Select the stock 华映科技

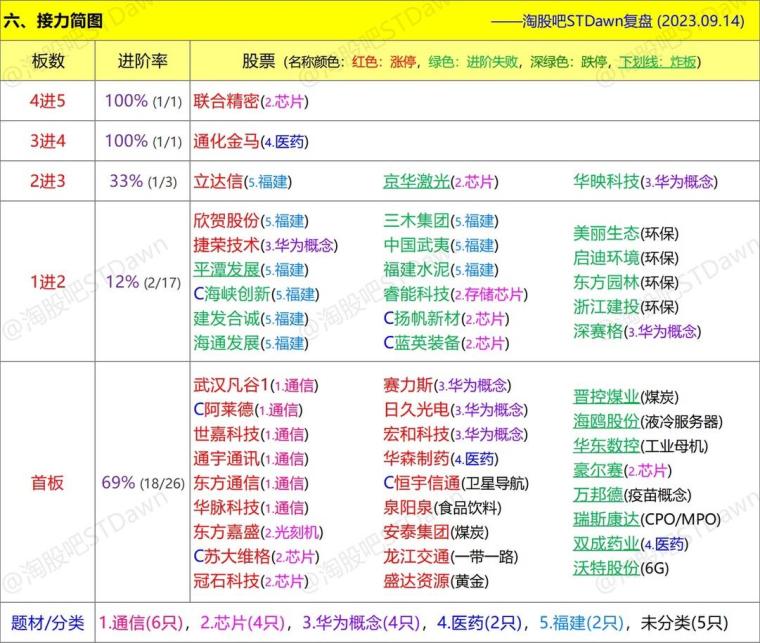click(x=606, y=182)
